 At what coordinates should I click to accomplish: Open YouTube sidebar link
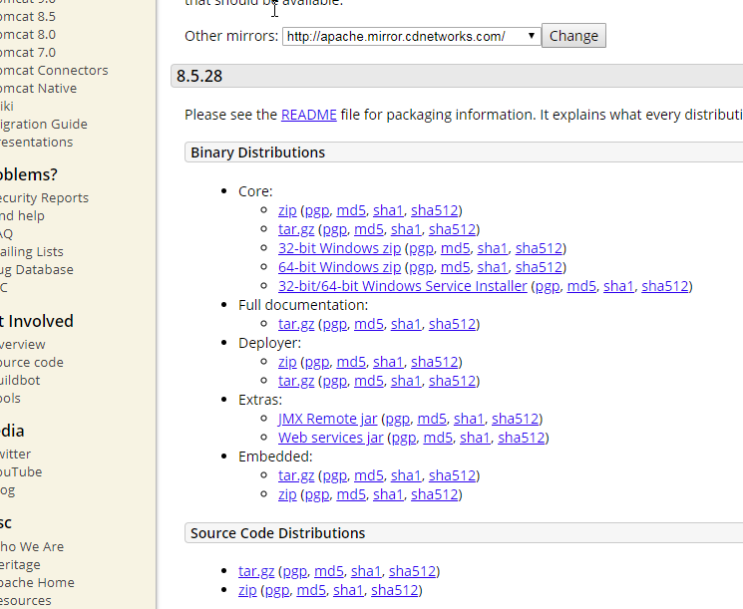point(21,472)
